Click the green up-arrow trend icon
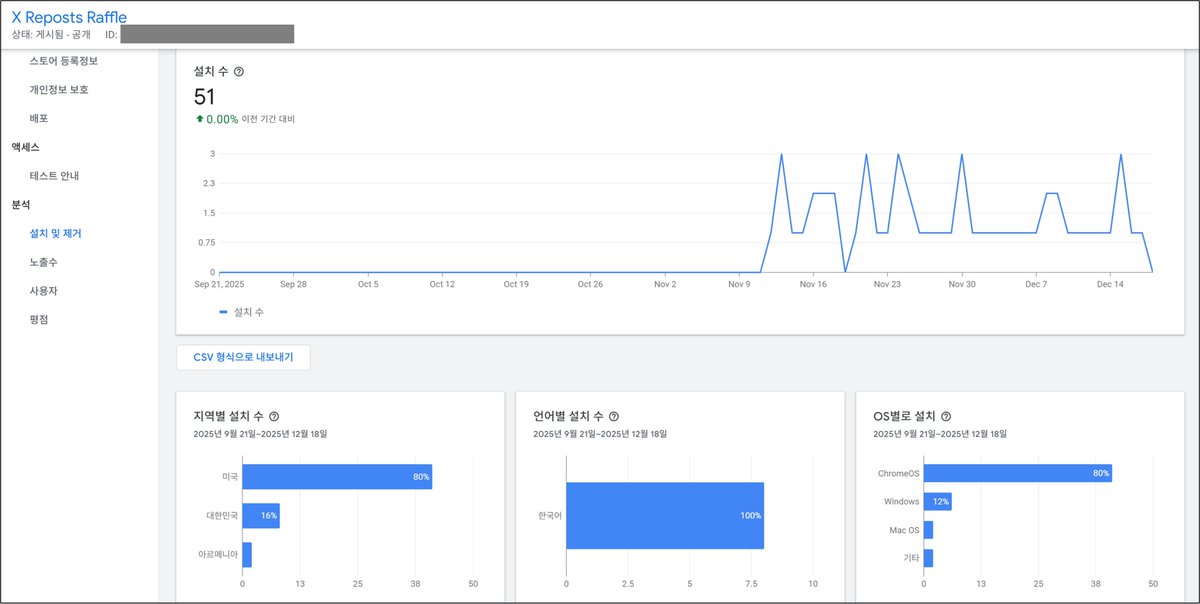Image resolution: width=1200 pixels, height=604 pixels. (199, 119)
